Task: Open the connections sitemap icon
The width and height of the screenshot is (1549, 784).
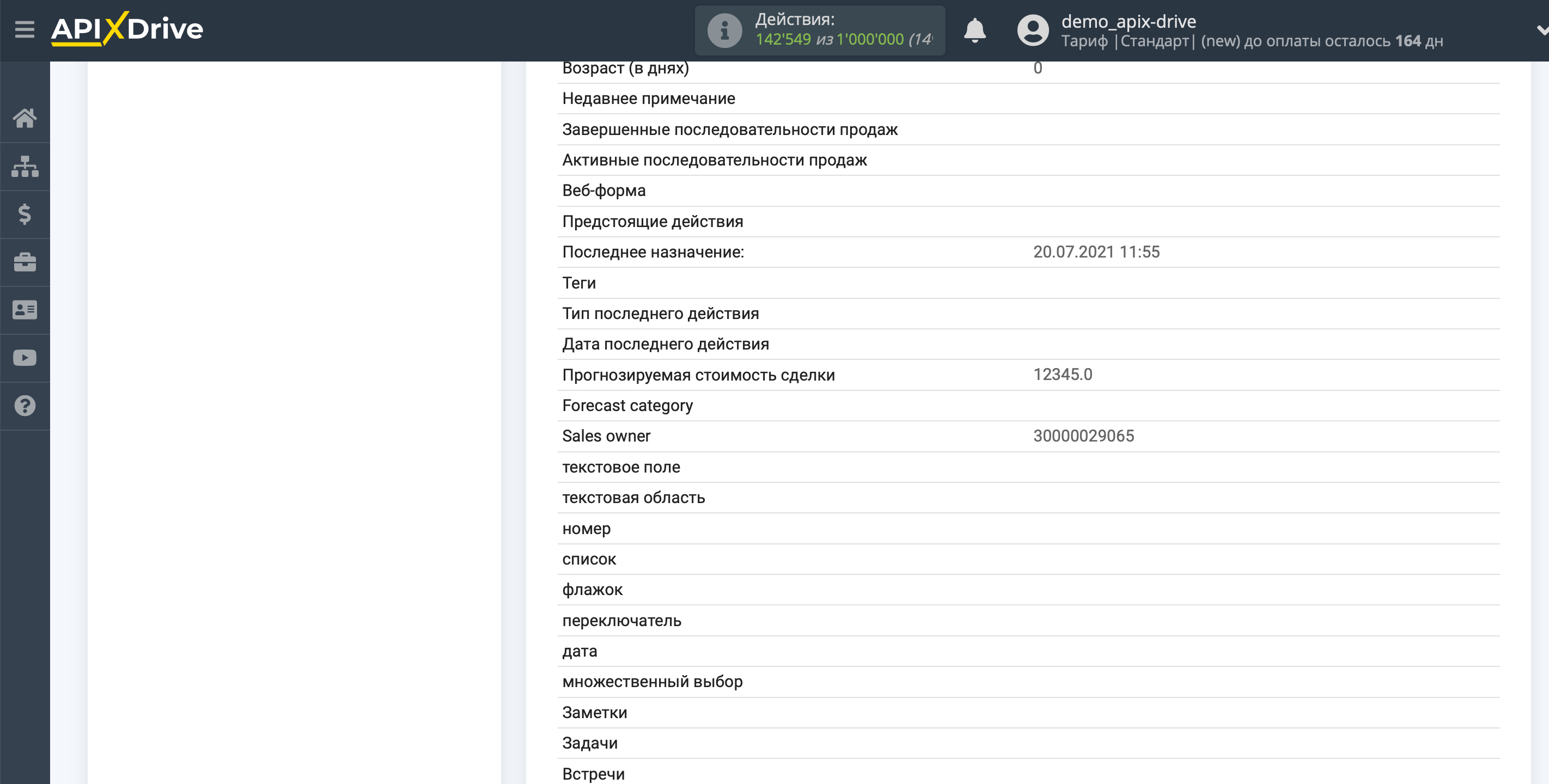Action: [25, 166]
